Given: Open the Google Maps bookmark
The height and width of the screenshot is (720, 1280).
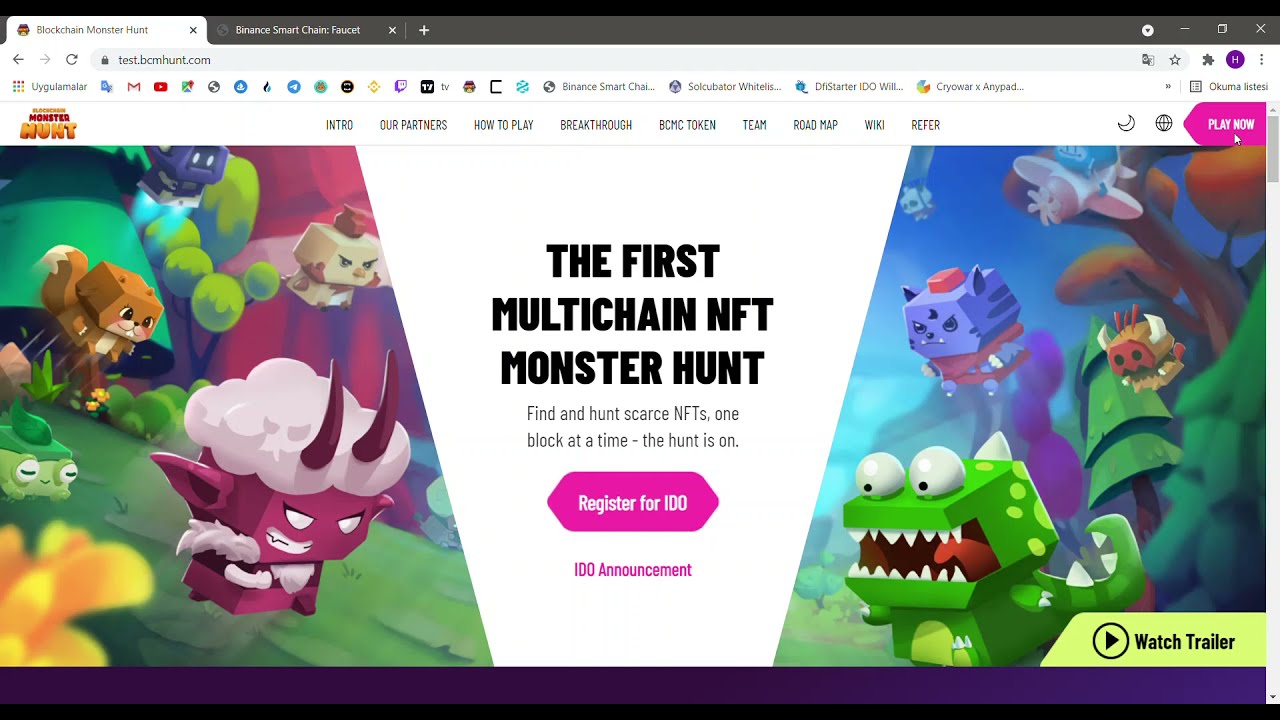Looking at the screenshot, I should [187, 87].
